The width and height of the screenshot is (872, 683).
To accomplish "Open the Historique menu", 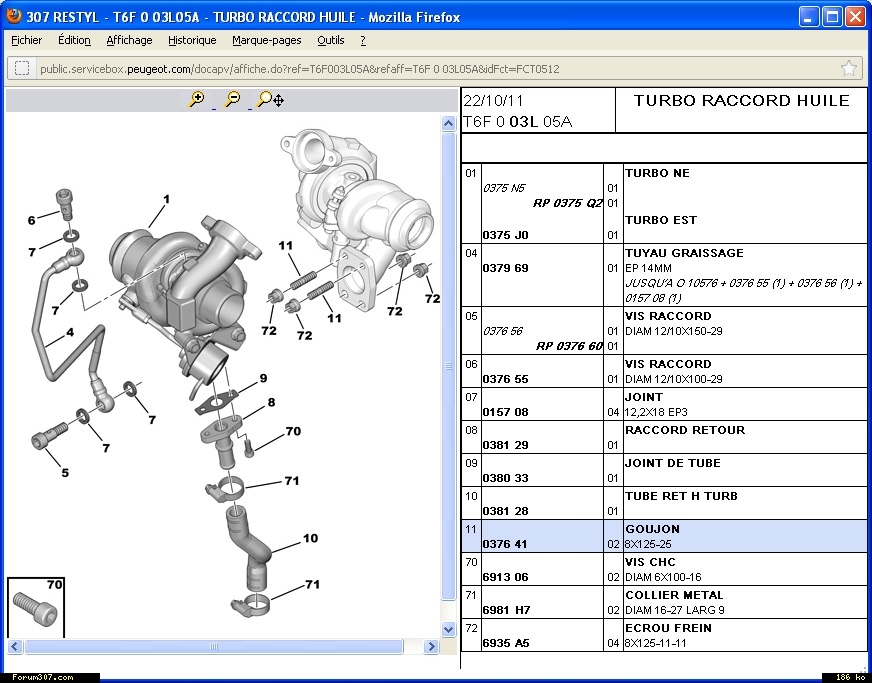I will [x=192, y=41].
